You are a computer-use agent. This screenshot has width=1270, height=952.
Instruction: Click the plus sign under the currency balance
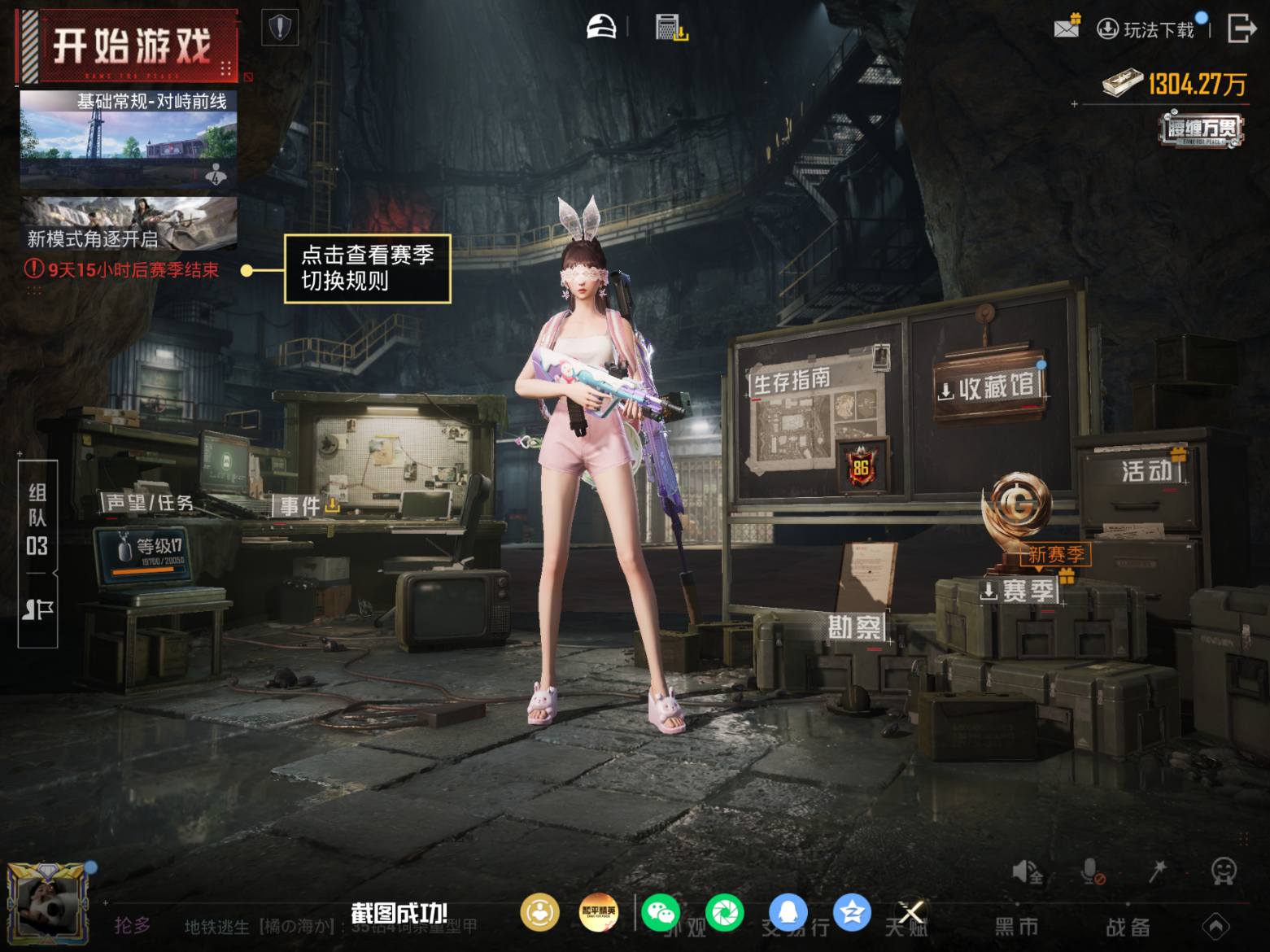pos(1075,104)
